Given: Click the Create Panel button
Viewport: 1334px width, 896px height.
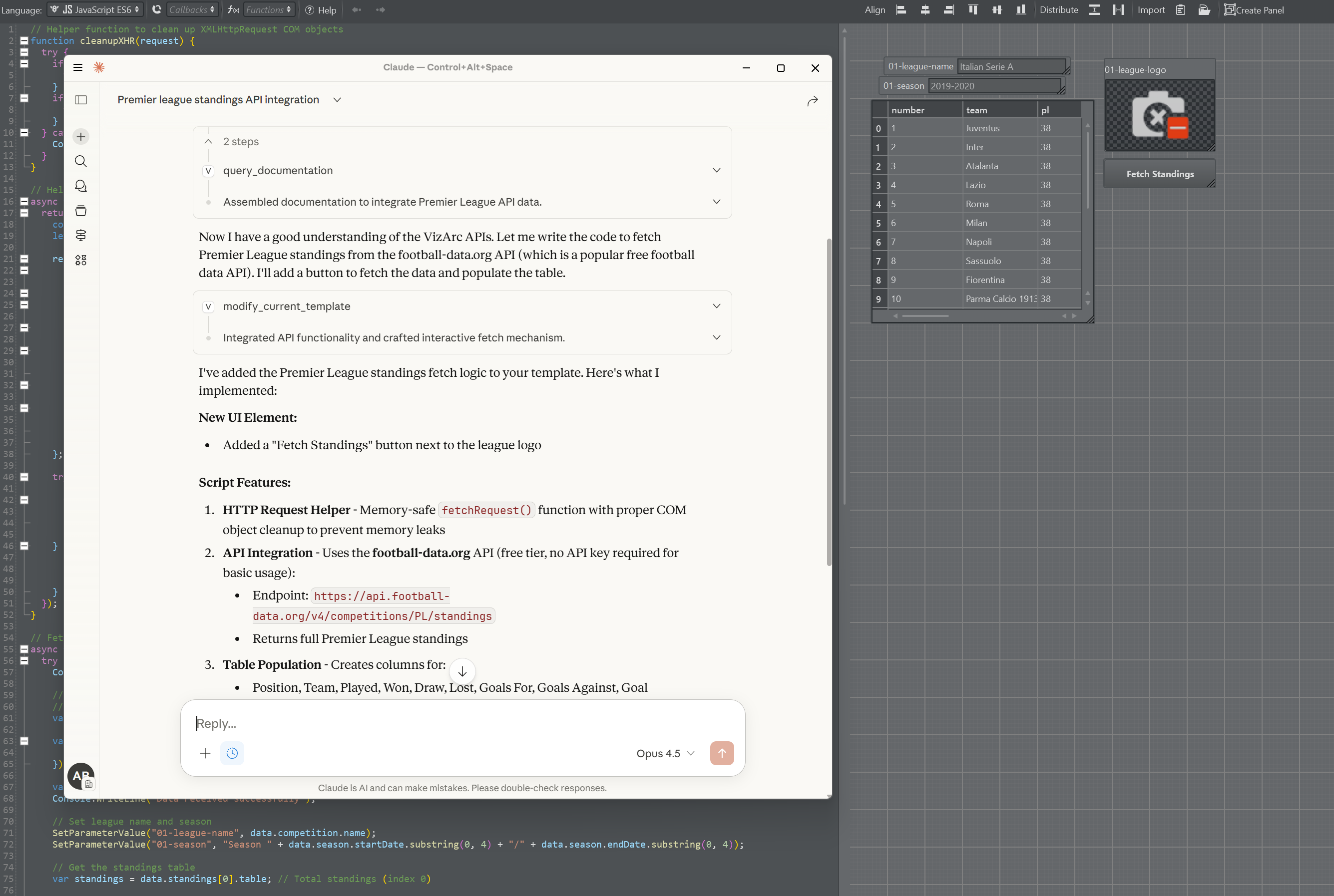Looking at the screenshot, I should [1254, 9].
